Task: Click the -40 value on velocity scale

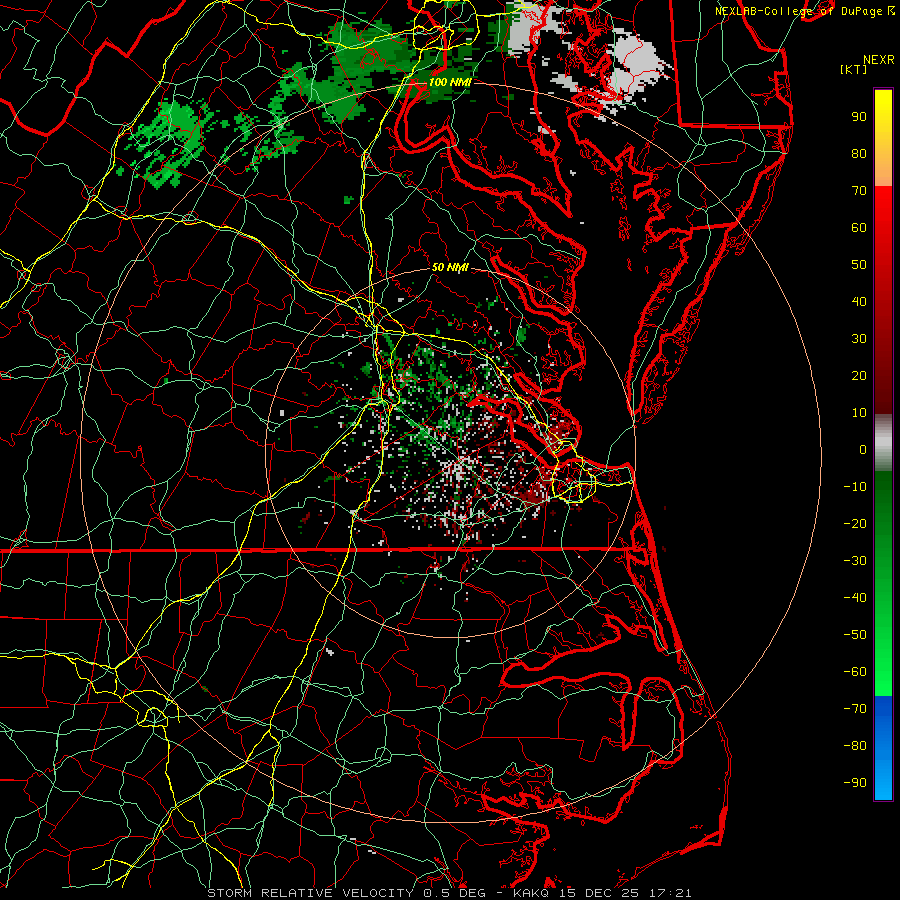Action: [855, 598]
